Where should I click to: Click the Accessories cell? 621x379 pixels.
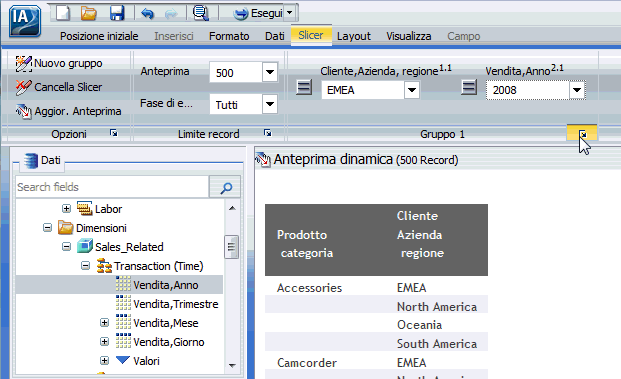(x=309, y=288)
